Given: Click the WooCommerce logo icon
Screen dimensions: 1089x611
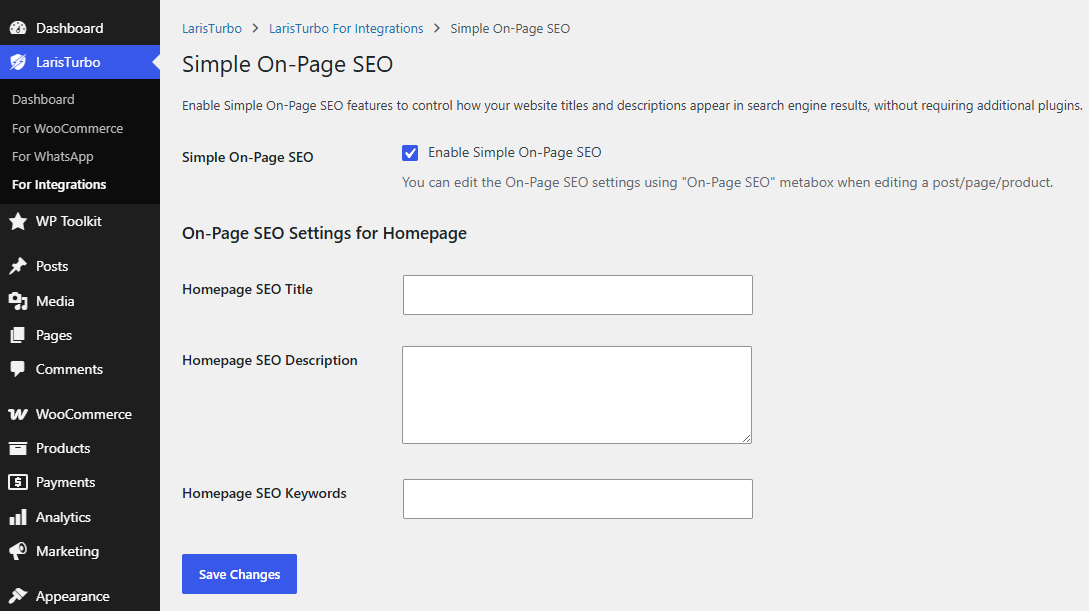Looking at the screenshot, I should click(x=18, y=414).
